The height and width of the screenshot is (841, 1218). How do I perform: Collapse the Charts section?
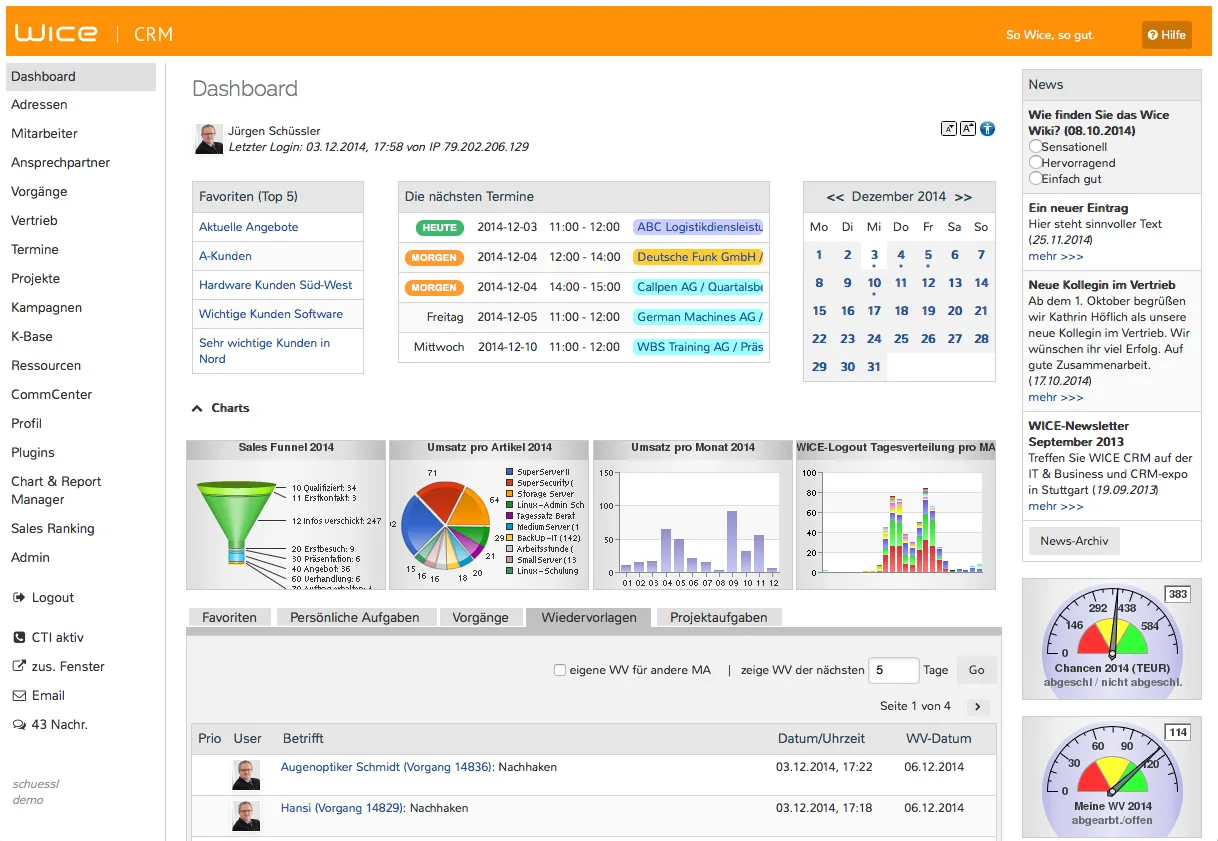click(197, 408)
